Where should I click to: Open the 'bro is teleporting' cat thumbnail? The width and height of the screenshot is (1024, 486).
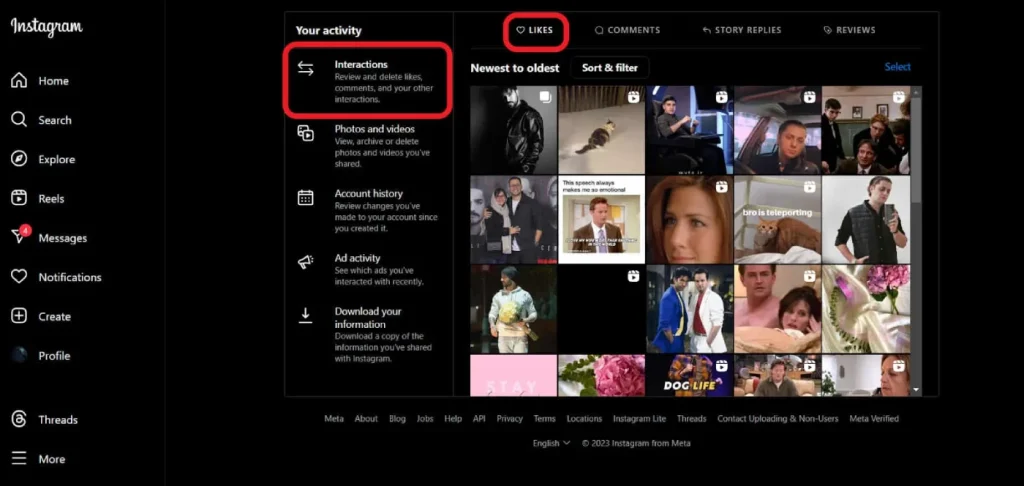coord(777,219)
